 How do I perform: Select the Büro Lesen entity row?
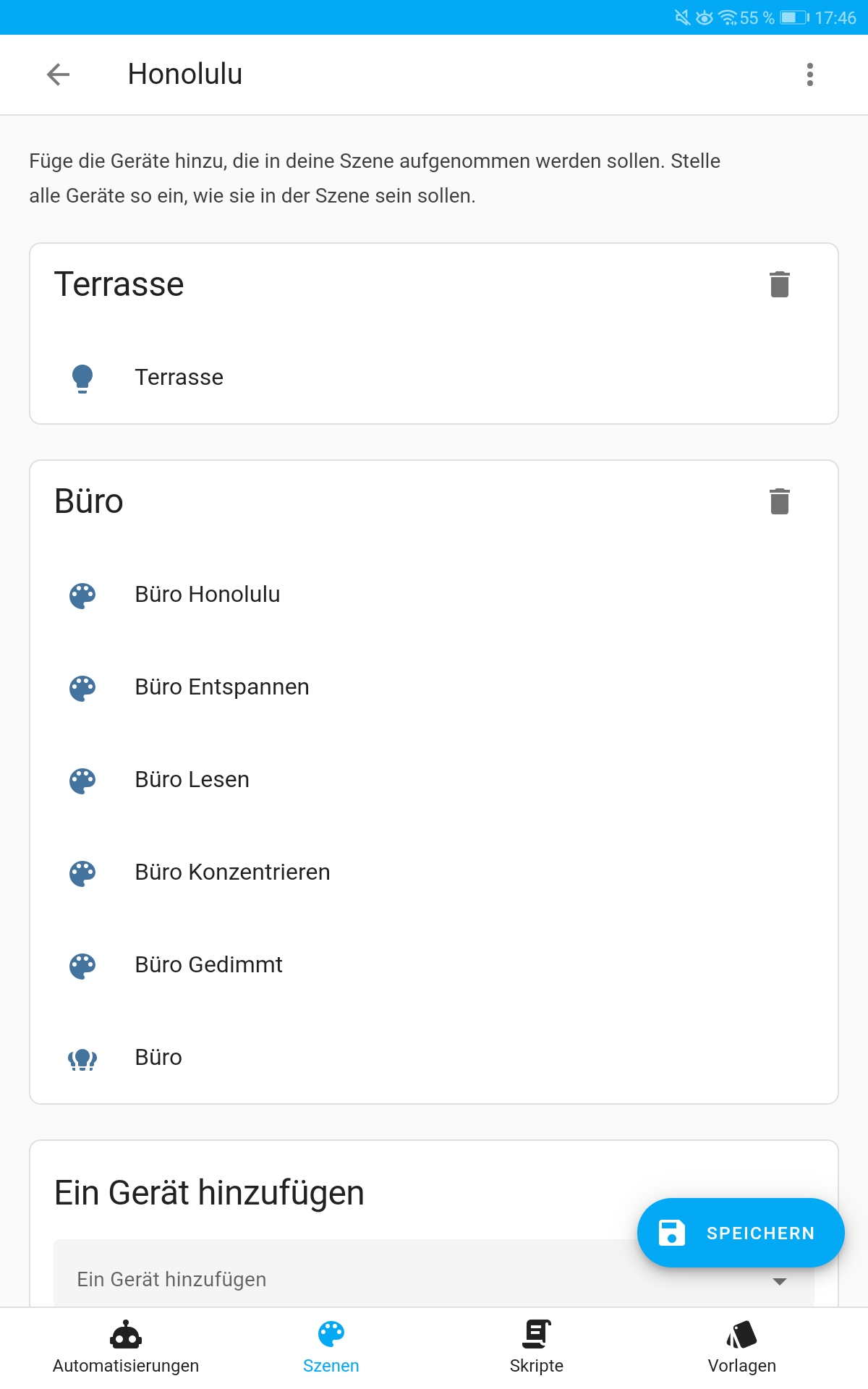pos(192,780)
